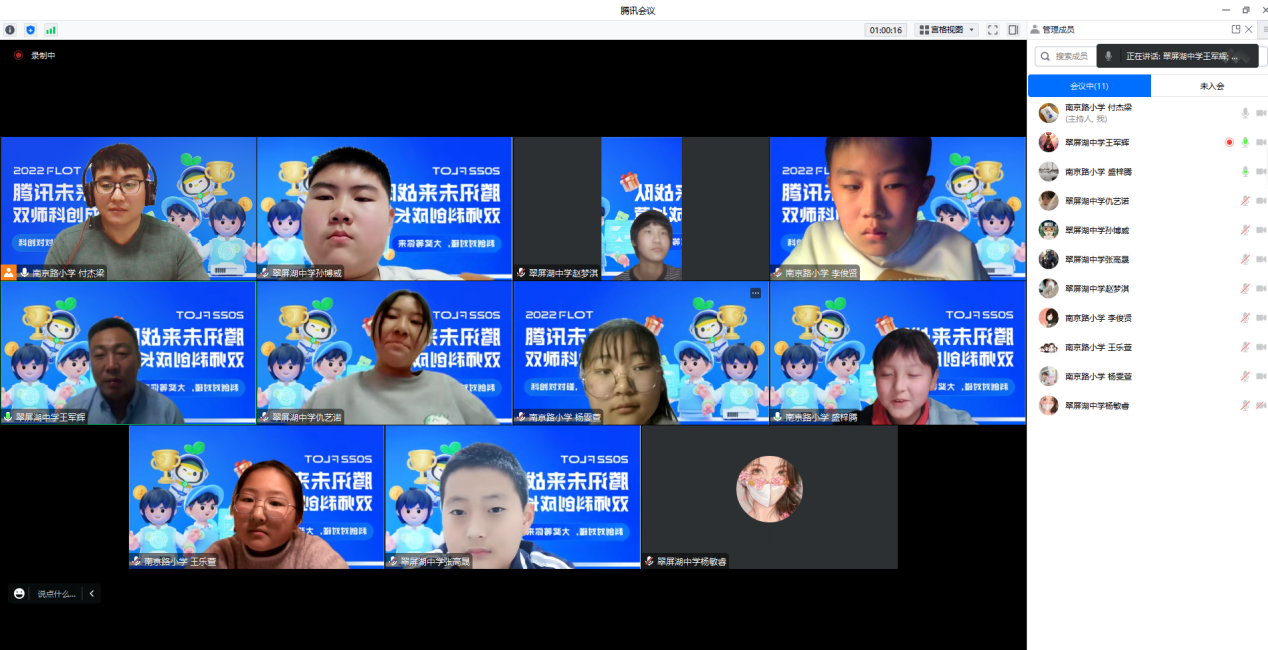This screenshot has height=650, width=1268.
Task: Open the panel menu at top-right edge
Action: pyautogui.click(x=1264, y=30)
